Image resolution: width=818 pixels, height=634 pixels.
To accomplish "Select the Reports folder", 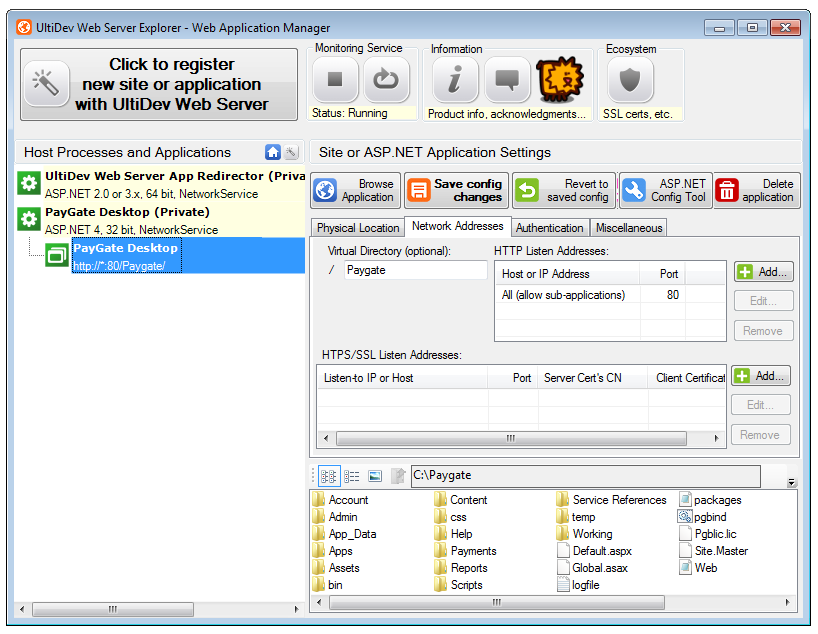I will click(461, 568).
